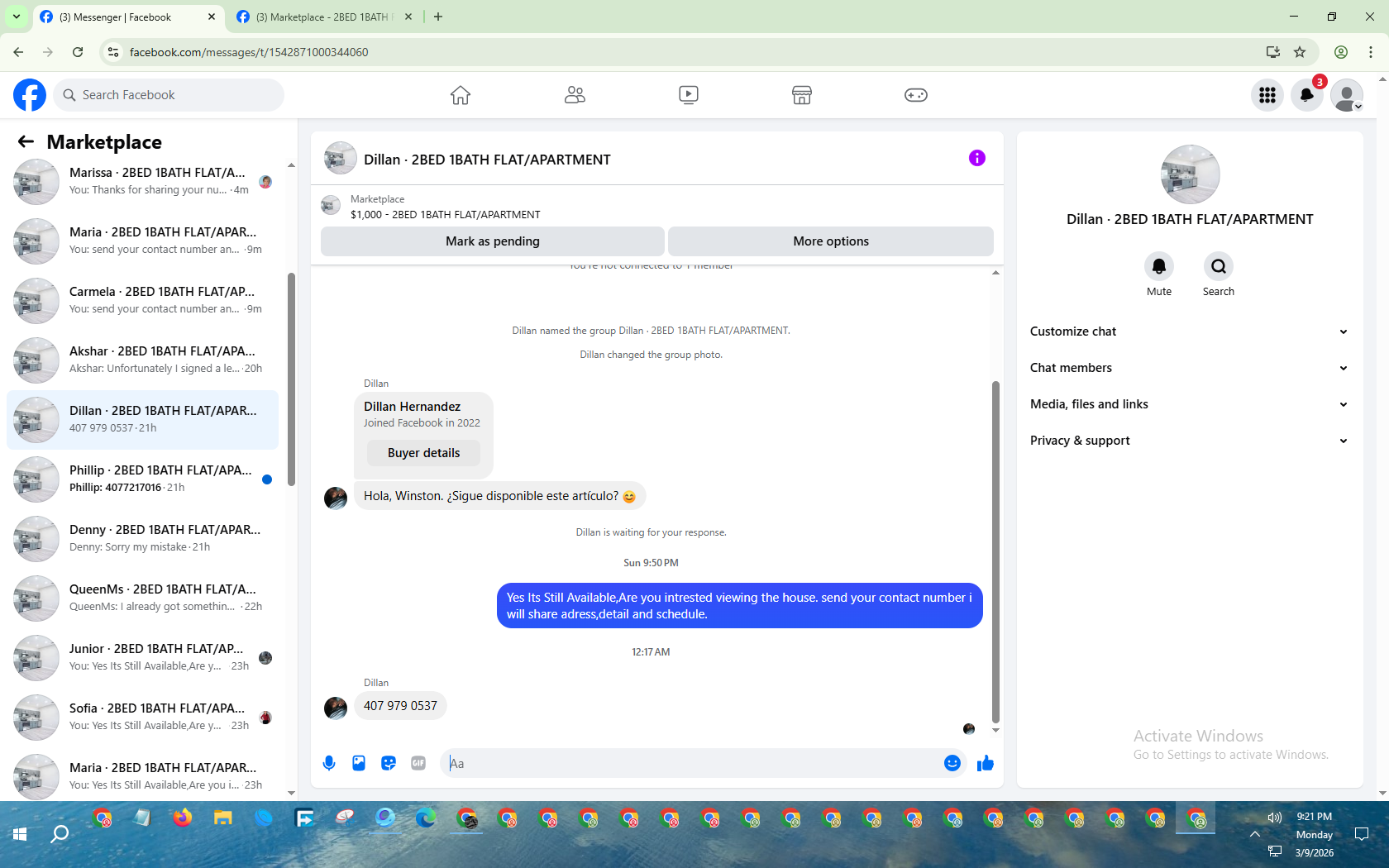Open Phillip unread conversation
1389x868 pixels.
[x=143, y=479]
